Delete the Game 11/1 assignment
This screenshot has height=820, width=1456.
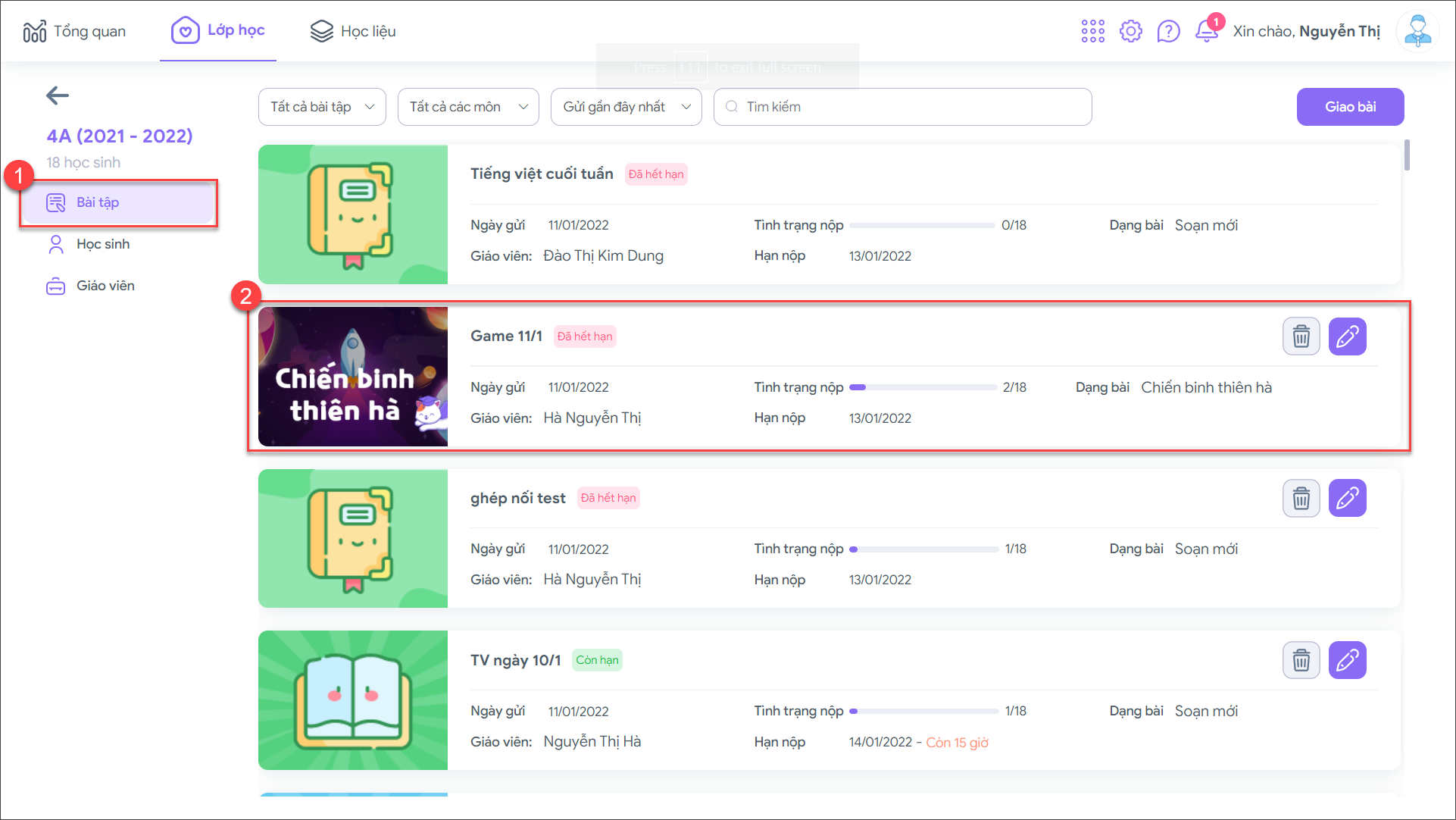coord(1301,336)
